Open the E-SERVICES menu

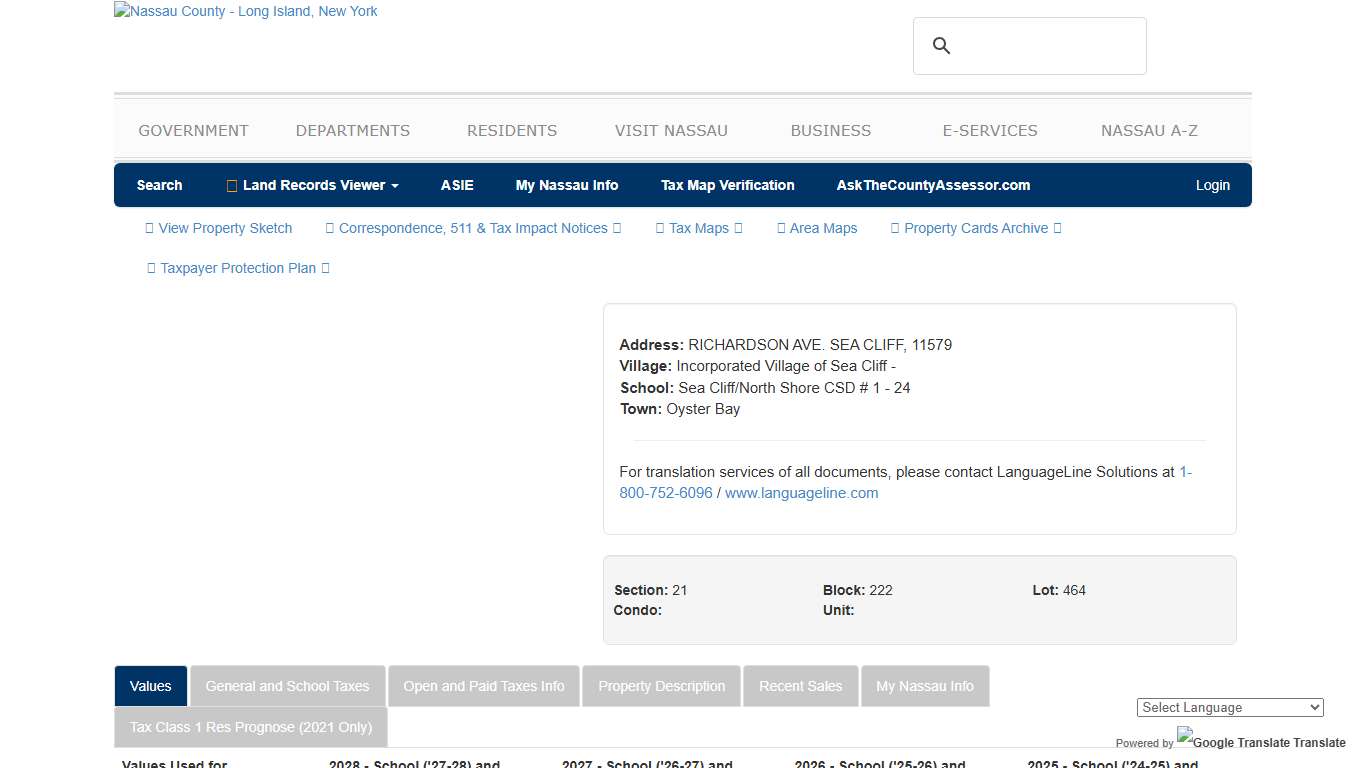coord(990,130)
